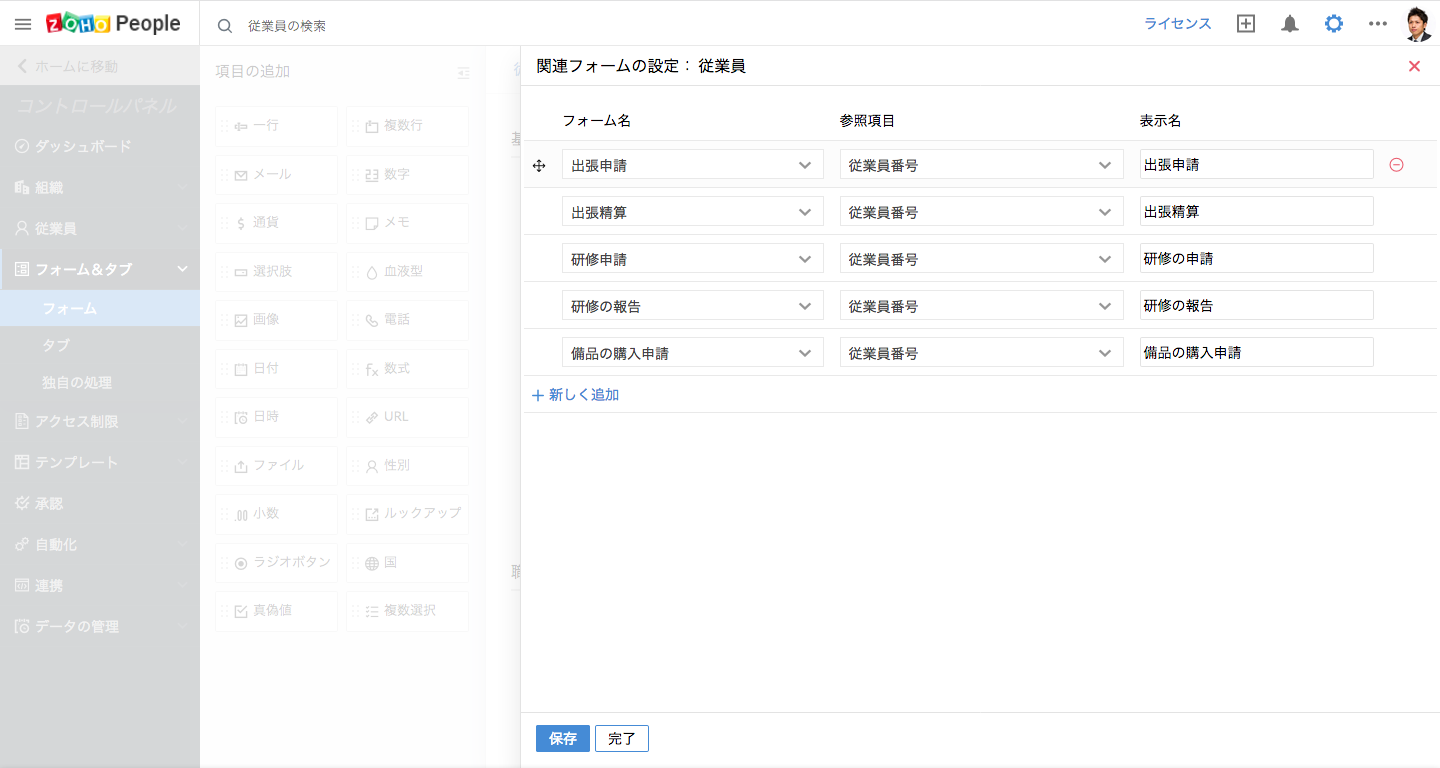Open the three-dot more options menu
This screenshot has height=768, width=1440.
pyautogui.click(x=1378, y=24)
